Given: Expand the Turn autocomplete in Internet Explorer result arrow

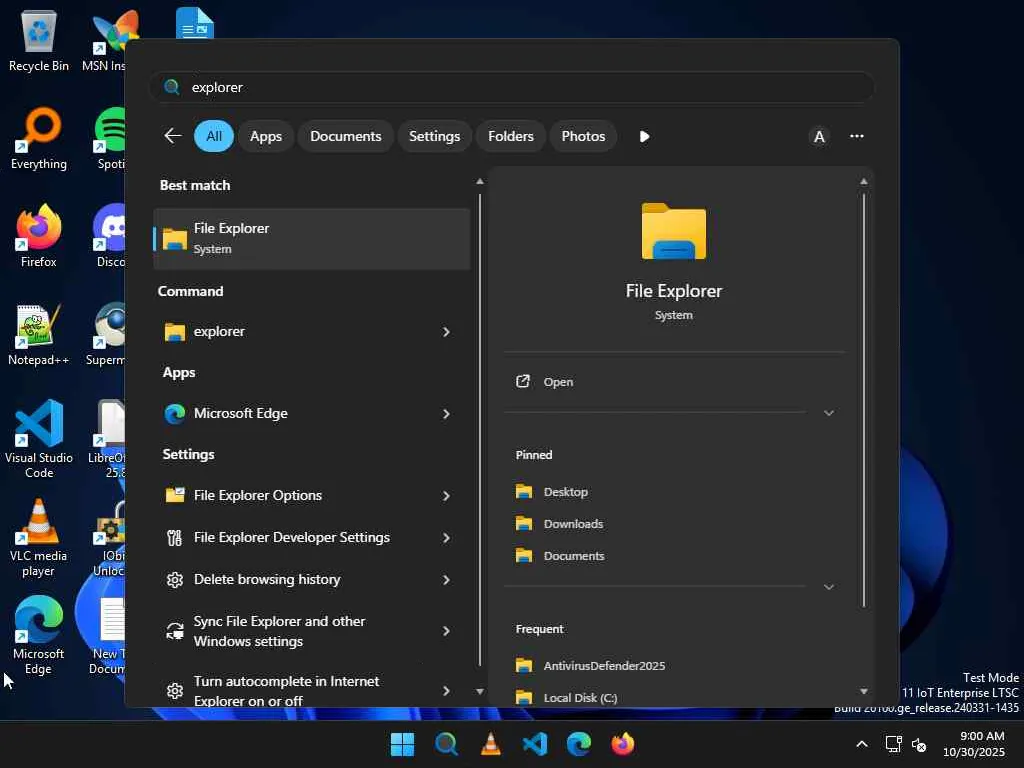Looking at the screenshot, I should (446, 690).
